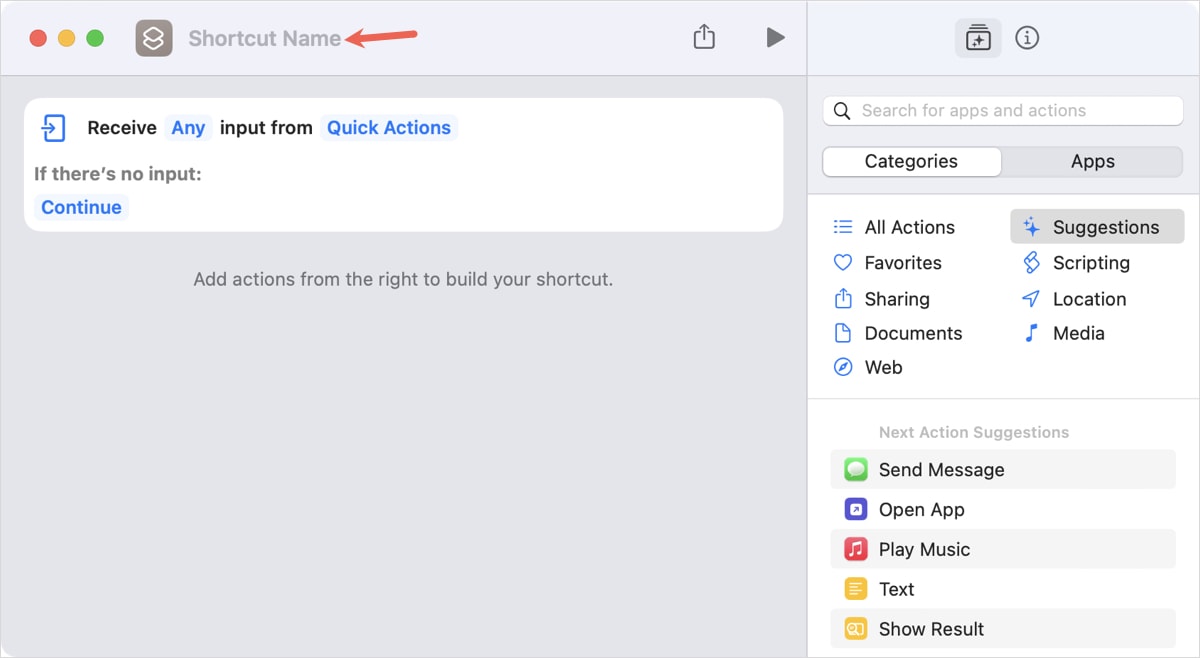
Task: Click the Show Result action icon
Action: coord(855,629)
